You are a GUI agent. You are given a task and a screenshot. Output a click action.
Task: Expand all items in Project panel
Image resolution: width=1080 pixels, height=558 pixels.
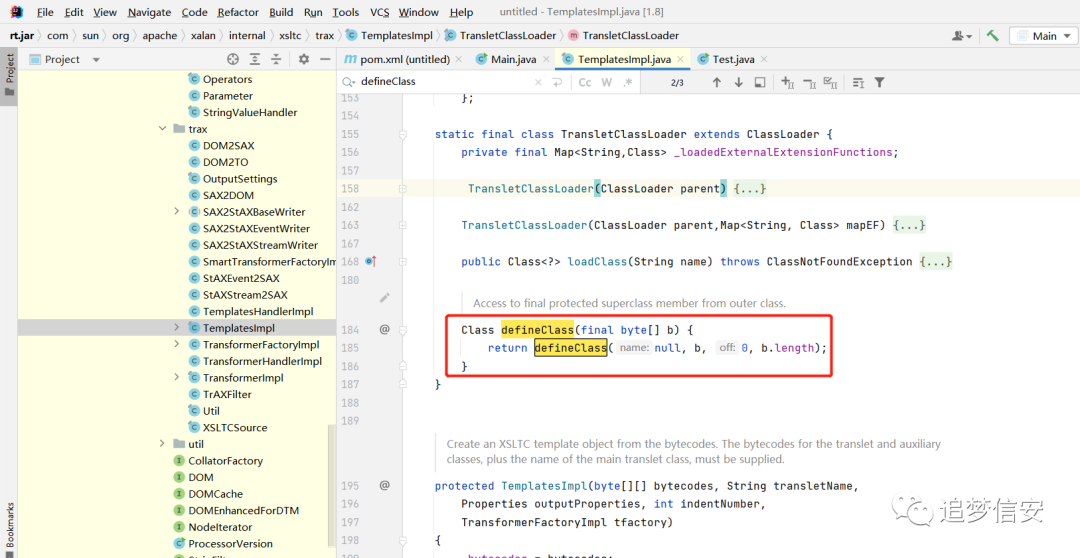coord(255,59)
